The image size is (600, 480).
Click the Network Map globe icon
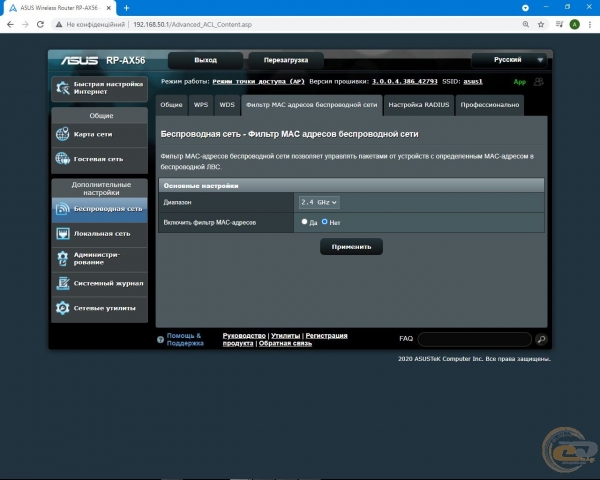coord(62,134)
